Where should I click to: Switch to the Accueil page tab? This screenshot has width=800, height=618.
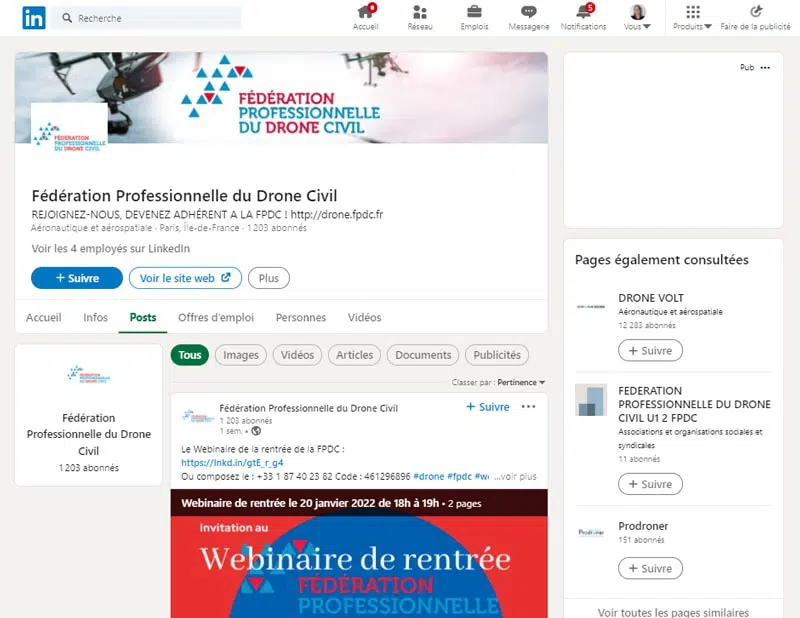(44, 317)
